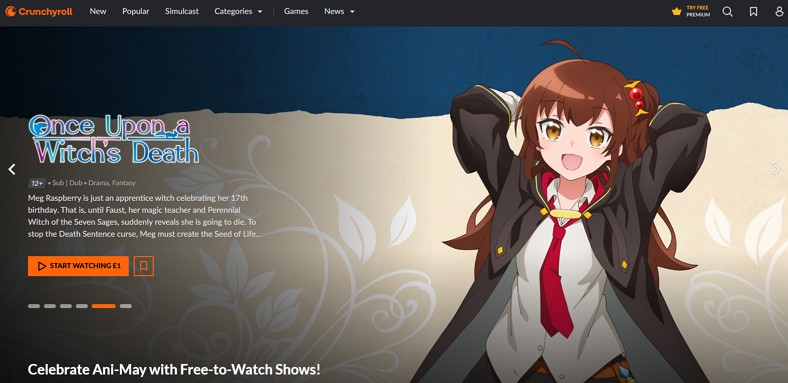The height and width of the screenshot is (383, 788).
Task: Click 'Celebrate Ani-May with Free-to-Watch Shows!' heading
Action: coord(174,369)
